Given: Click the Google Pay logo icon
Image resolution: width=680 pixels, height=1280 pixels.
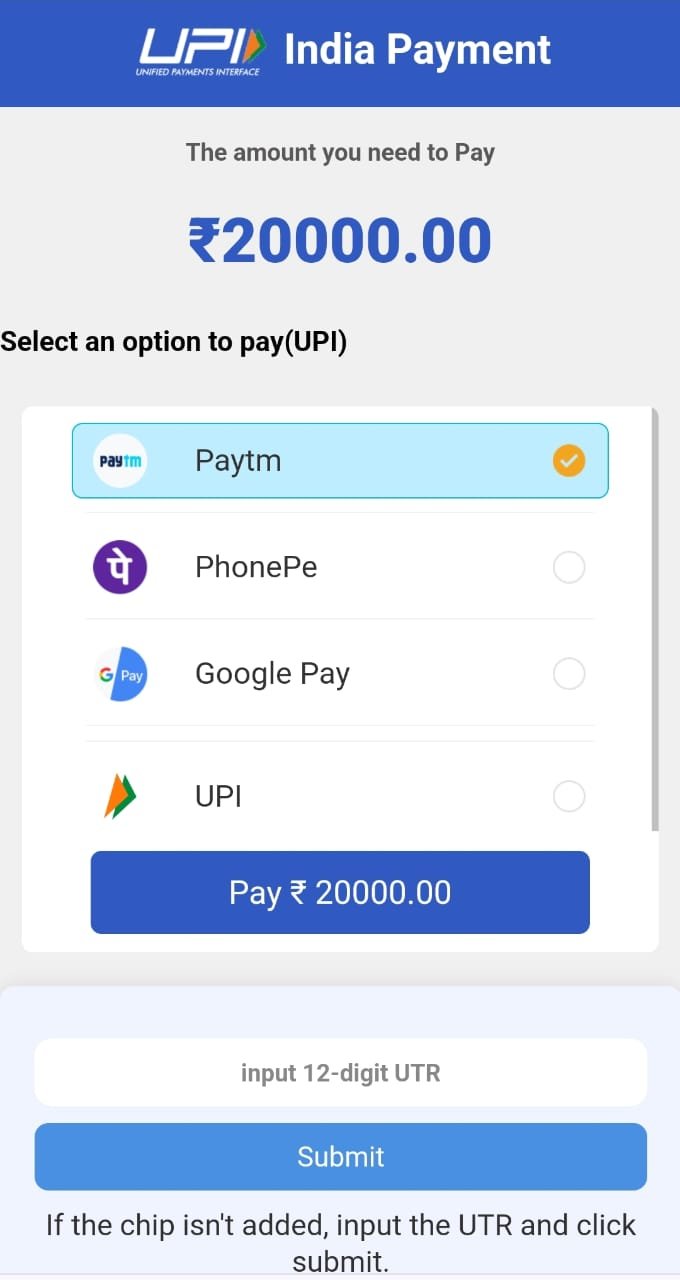Looking at the screenshot, I should point(120,674).
